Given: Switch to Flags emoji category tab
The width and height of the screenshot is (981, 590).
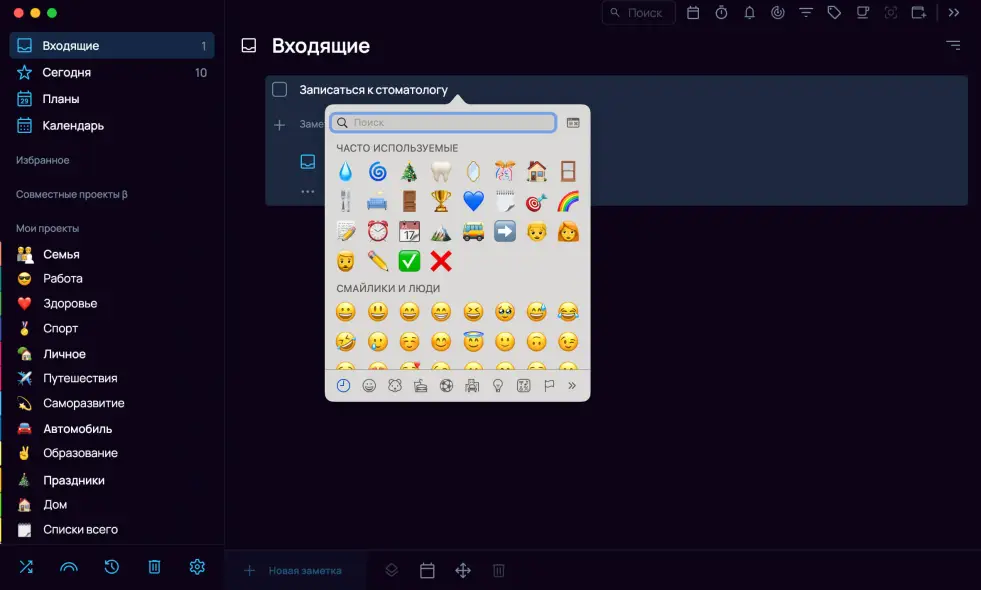Looking at the screenshot, I should [x=549, y=386].
